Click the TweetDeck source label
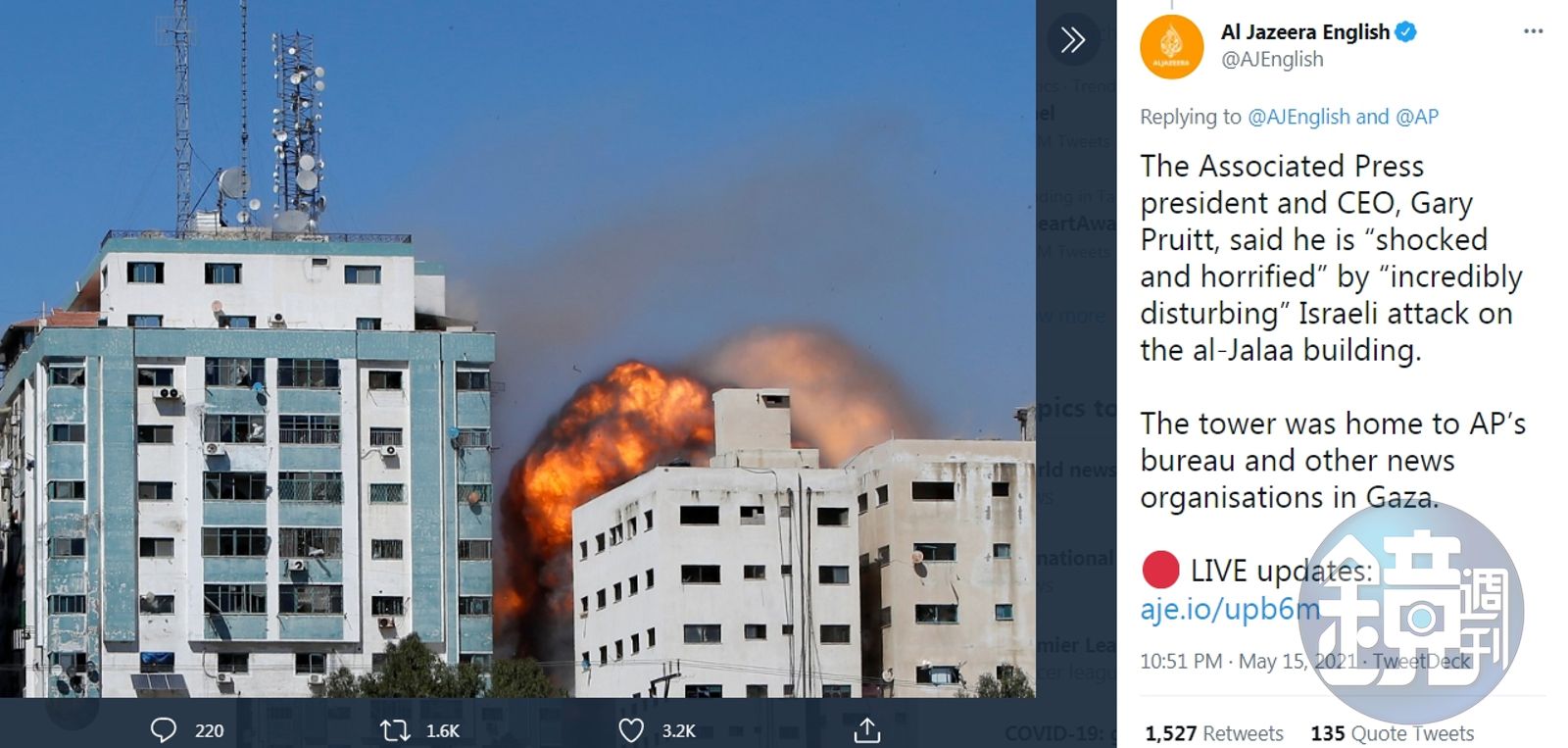Screen dimensions: 1568x748 [x=1421, y=662]
